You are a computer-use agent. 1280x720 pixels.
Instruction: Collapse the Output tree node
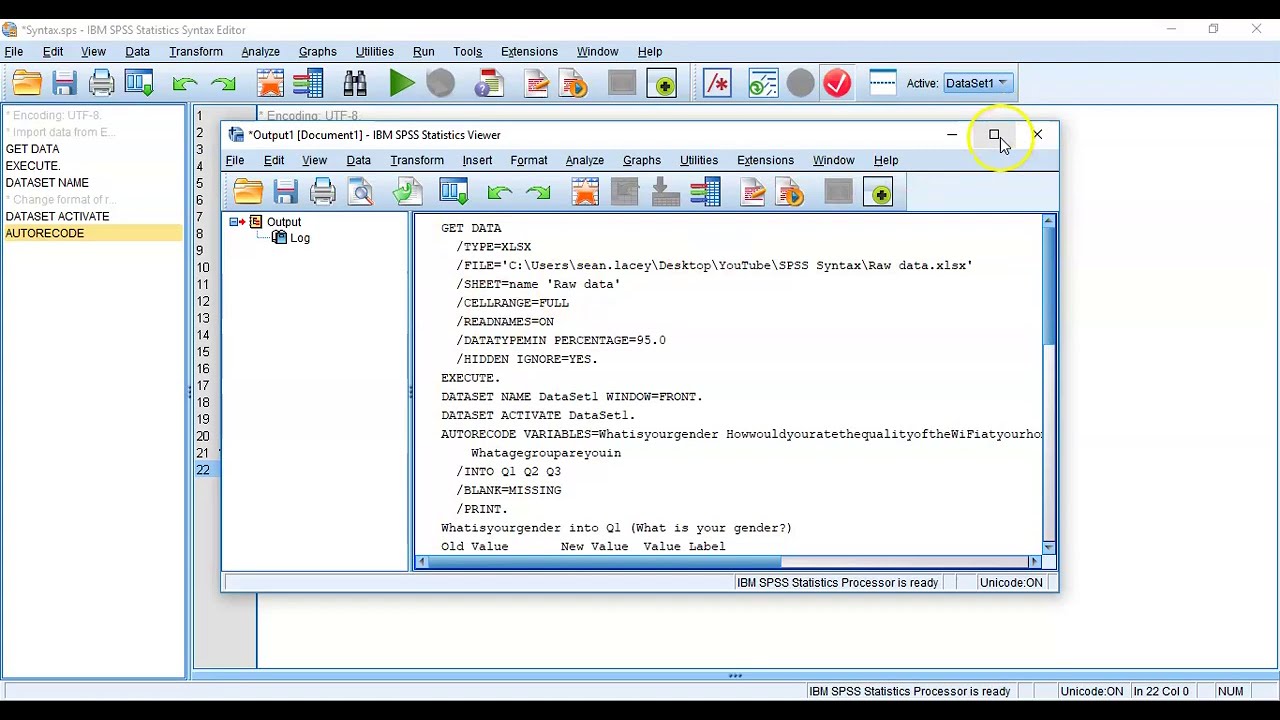(x=235, y=222)
